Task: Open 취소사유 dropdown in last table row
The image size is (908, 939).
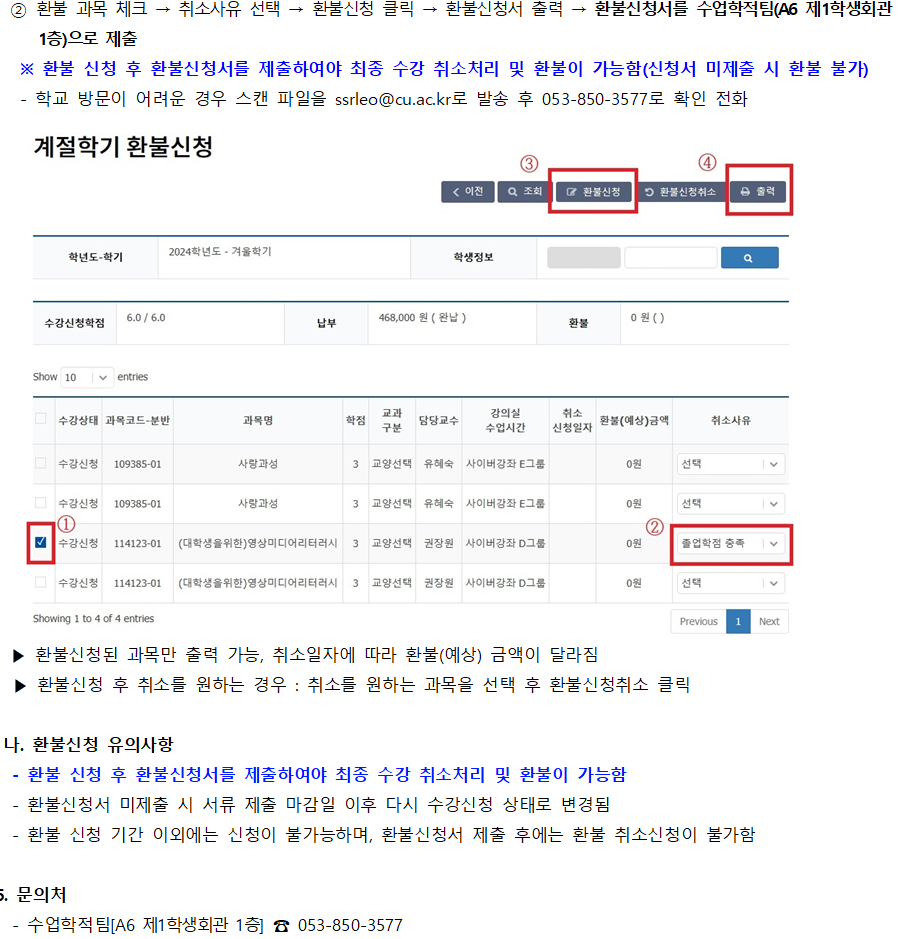Action: click(x=731, y=583)
